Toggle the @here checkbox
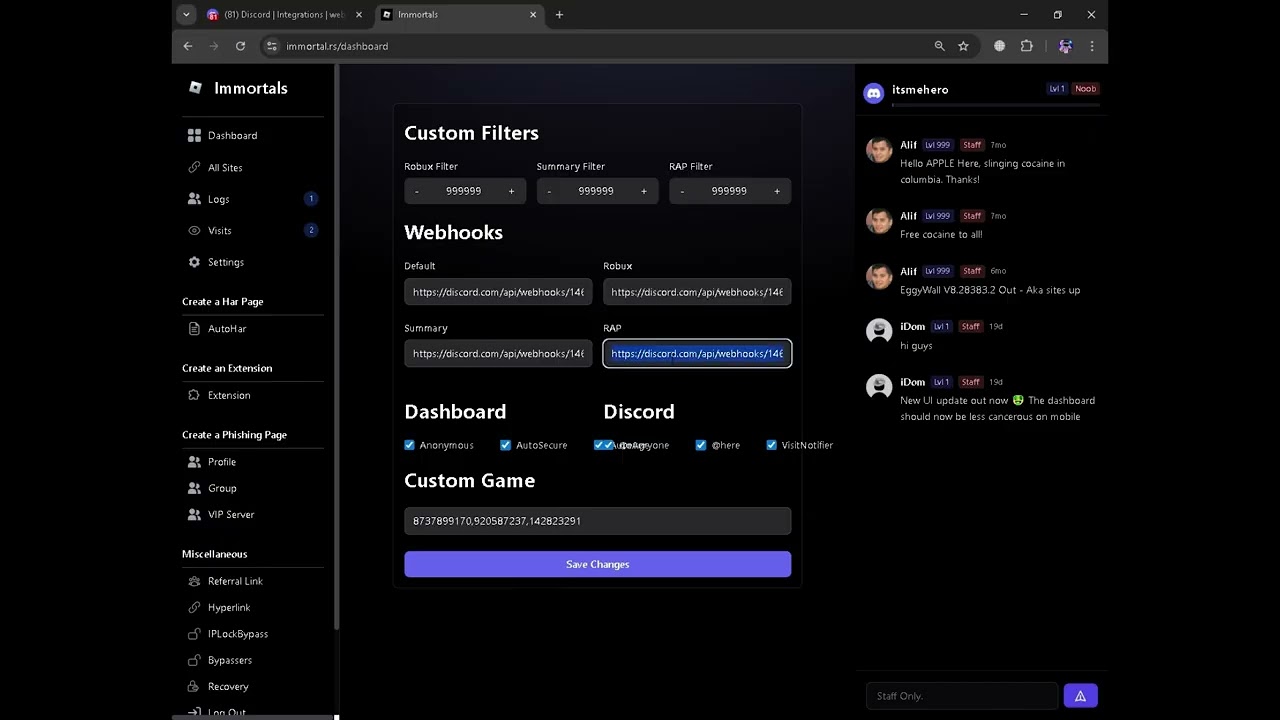The image size is (1280, 720). (x=701, y=445)
